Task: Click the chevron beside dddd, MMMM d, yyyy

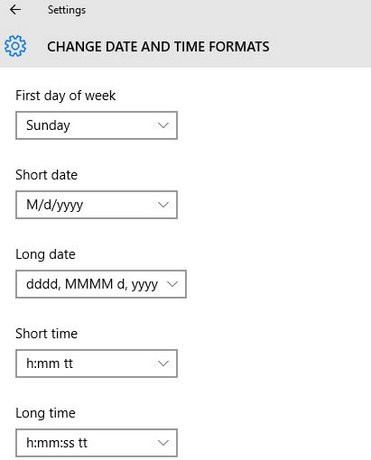Action: (172, 284)
